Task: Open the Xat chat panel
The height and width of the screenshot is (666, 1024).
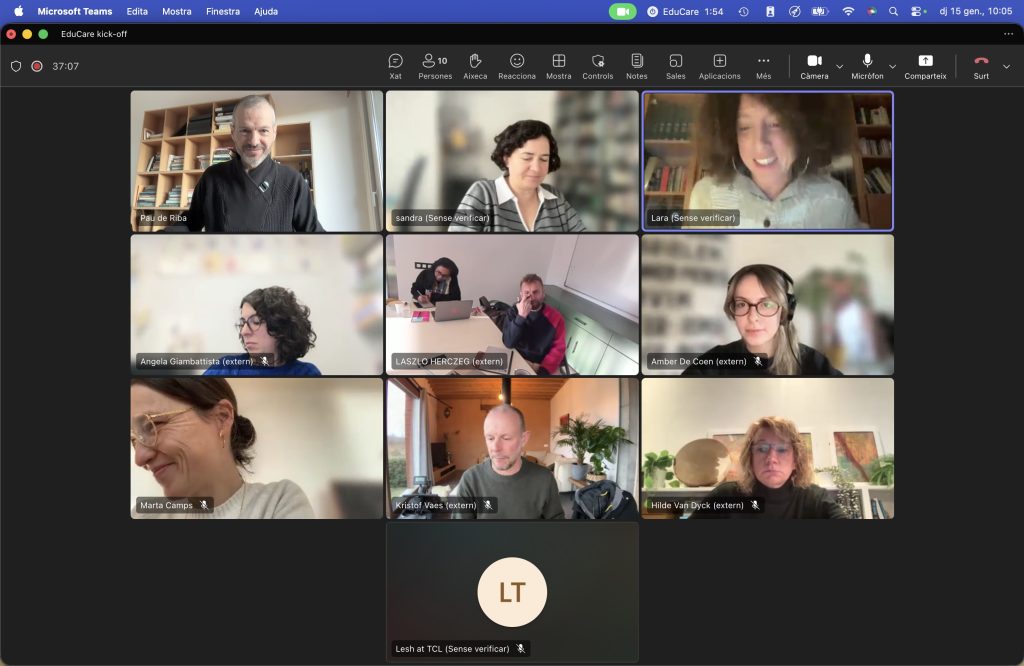Action: (x=395, y=66)
